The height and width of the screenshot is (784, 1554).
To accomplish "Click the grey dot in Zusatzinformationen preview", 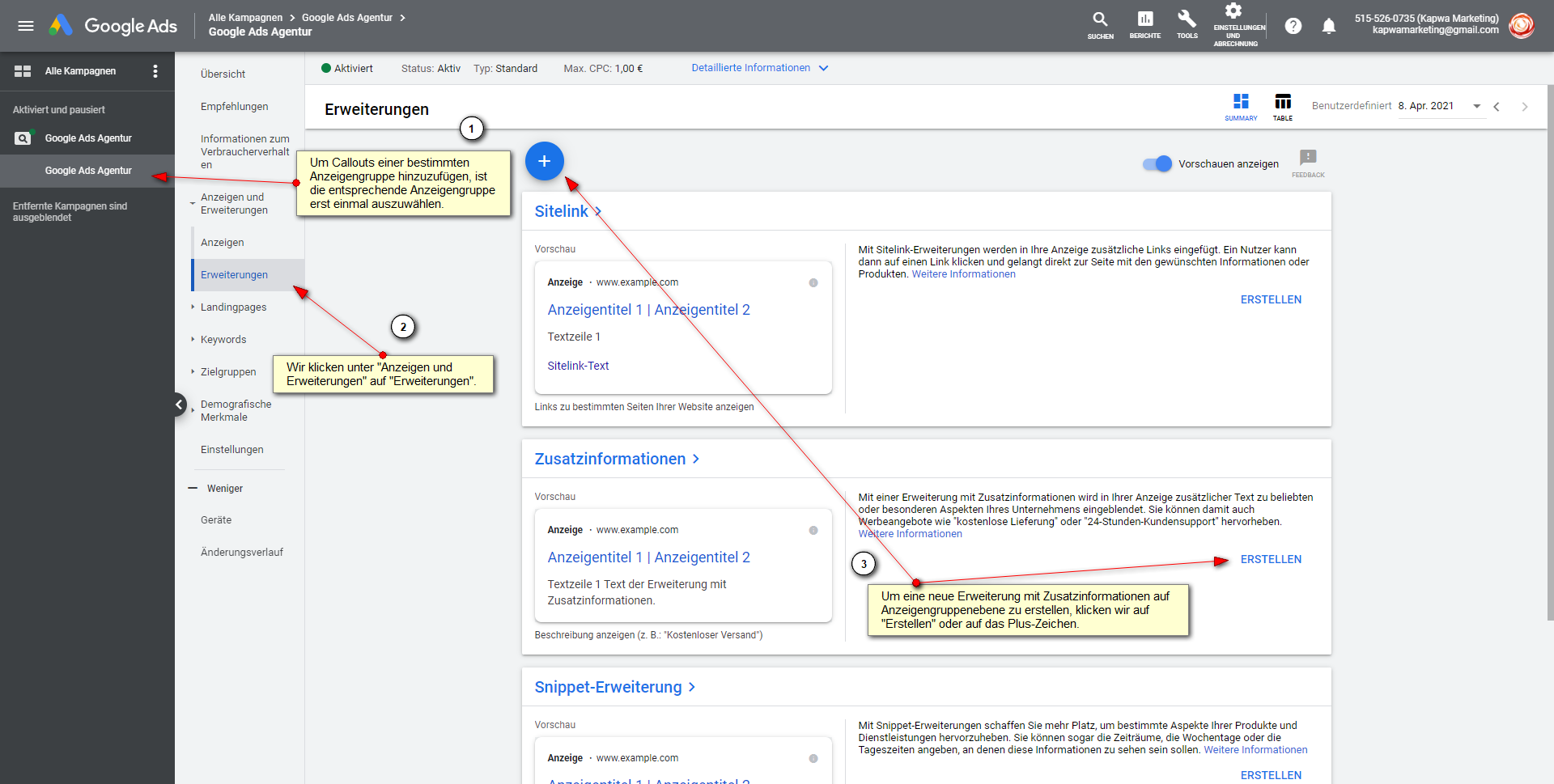I will pyautogui.click(x=813, y=531).
